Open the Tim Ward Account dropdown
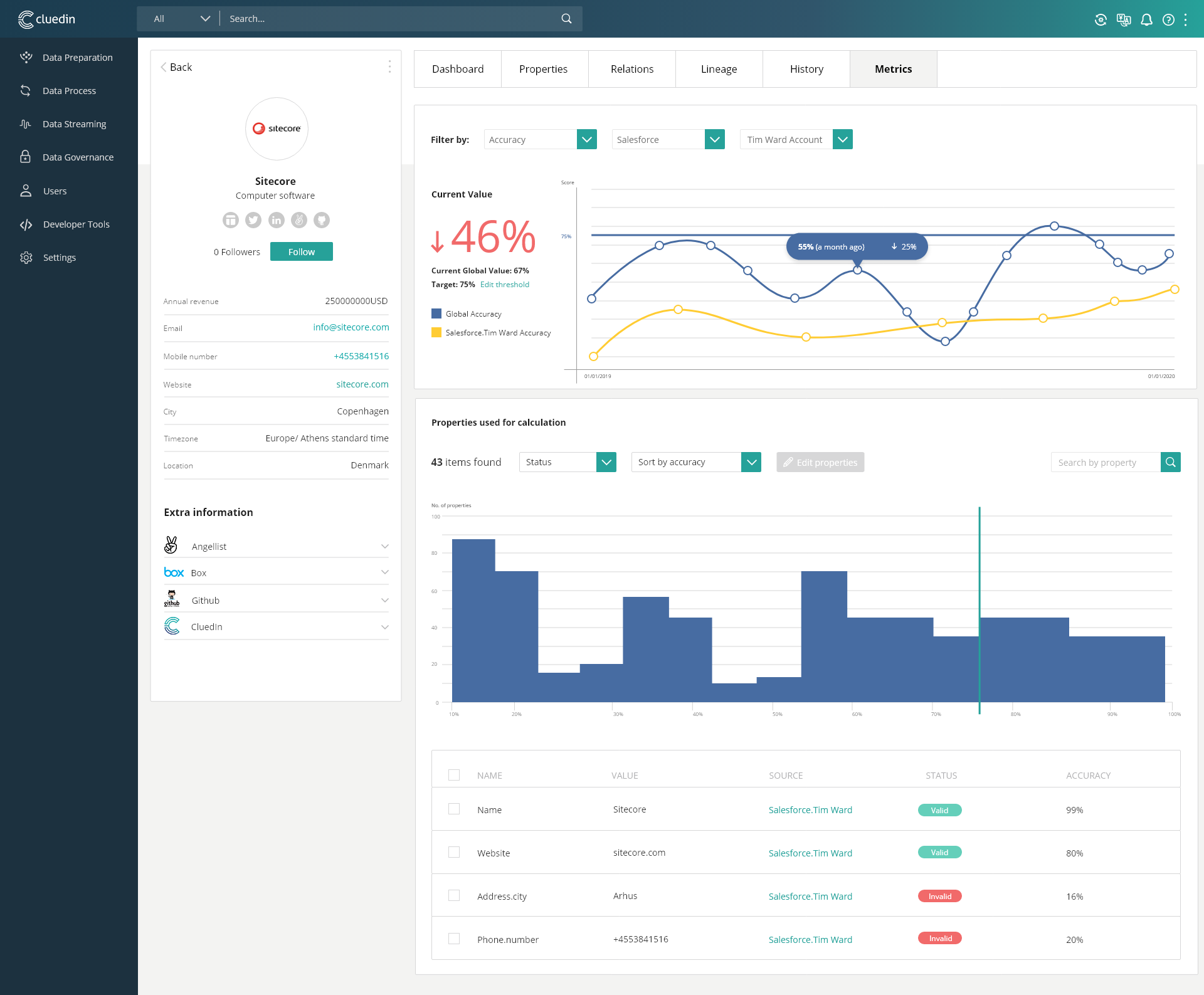The image size is (1204, 995). point(796,139)
